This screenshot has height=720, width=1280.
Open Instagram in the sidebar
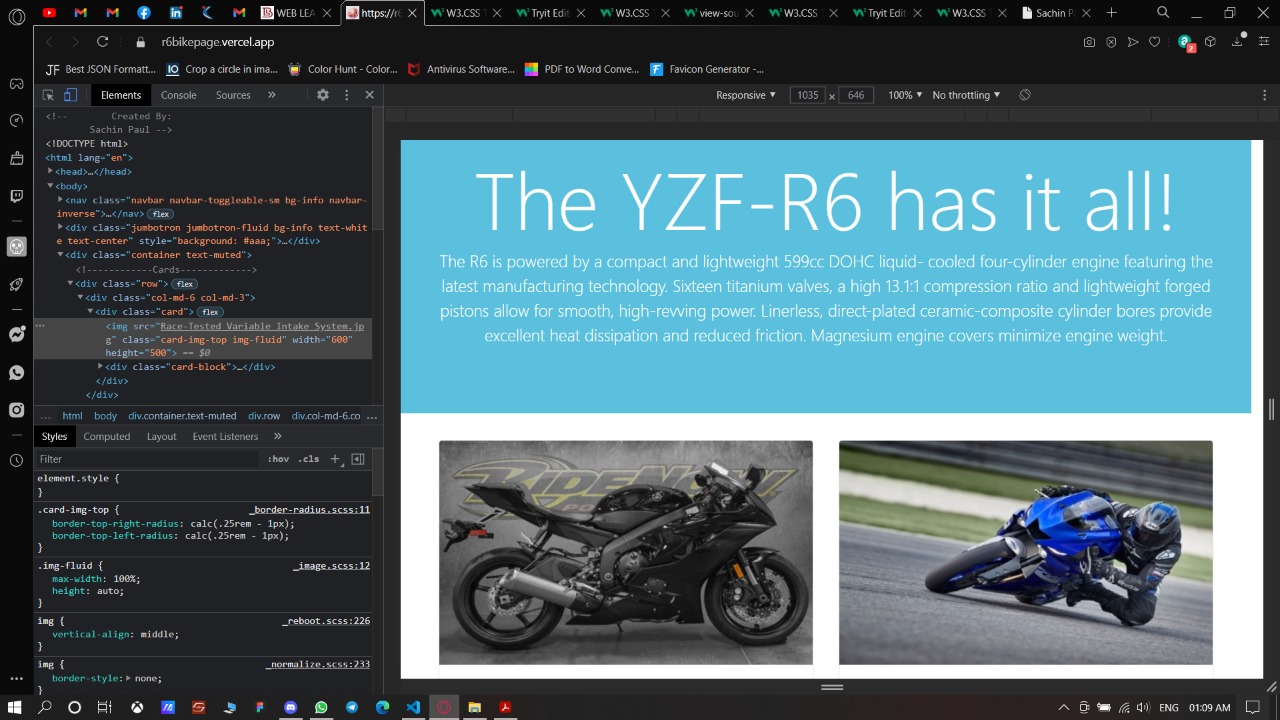pyautogui.click(x=16, y=410)
